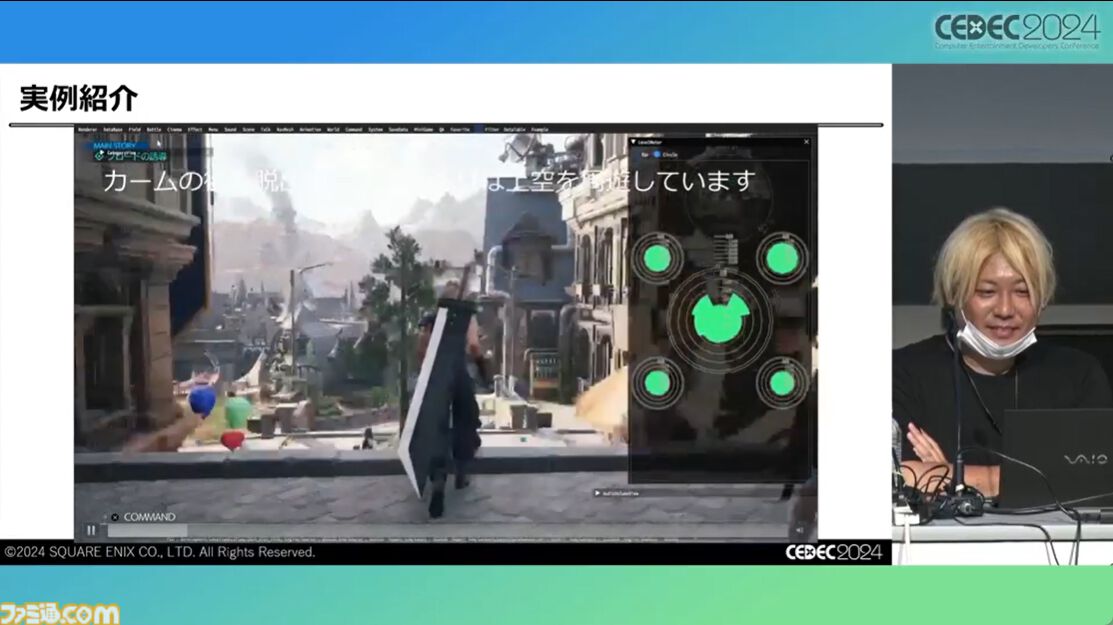
Task: Open the SaveData debug menu
Action: click(x=398, y=130)
